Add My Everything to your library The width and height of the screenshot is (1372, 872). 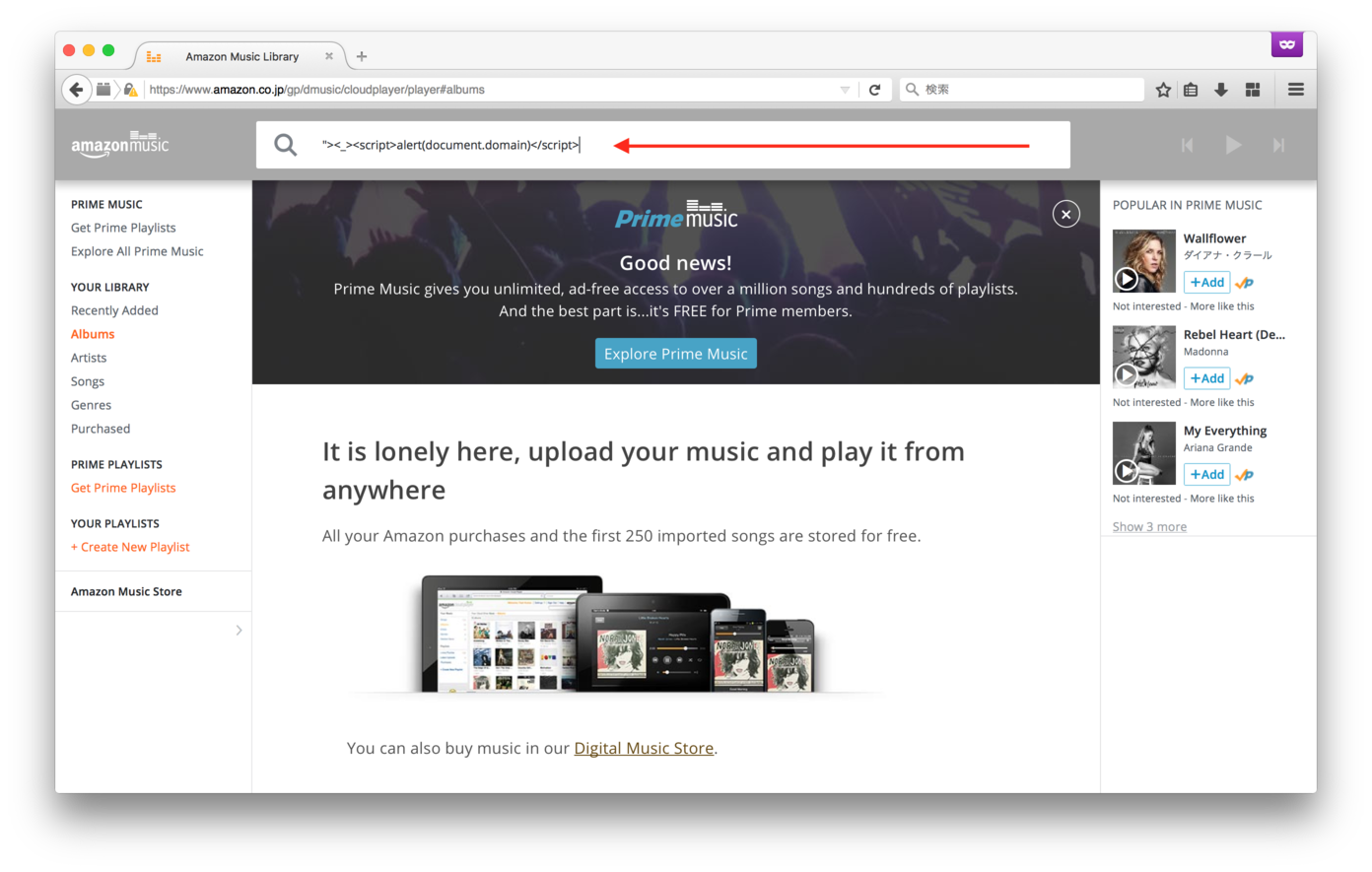[x=1206, y=475]
